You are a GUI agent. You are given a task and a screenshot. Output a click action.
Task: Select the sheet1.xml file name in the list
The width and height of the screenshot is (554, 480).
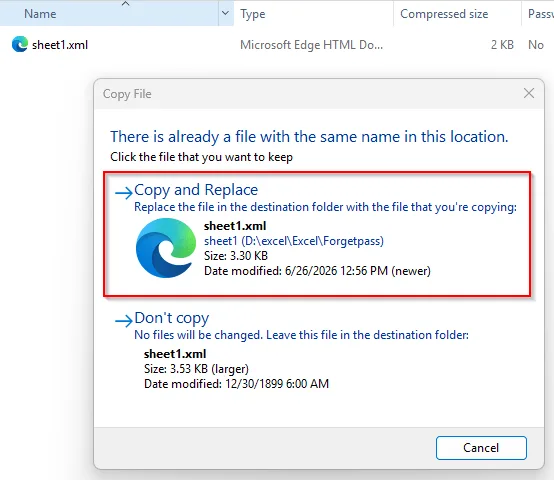pos(60,45)
